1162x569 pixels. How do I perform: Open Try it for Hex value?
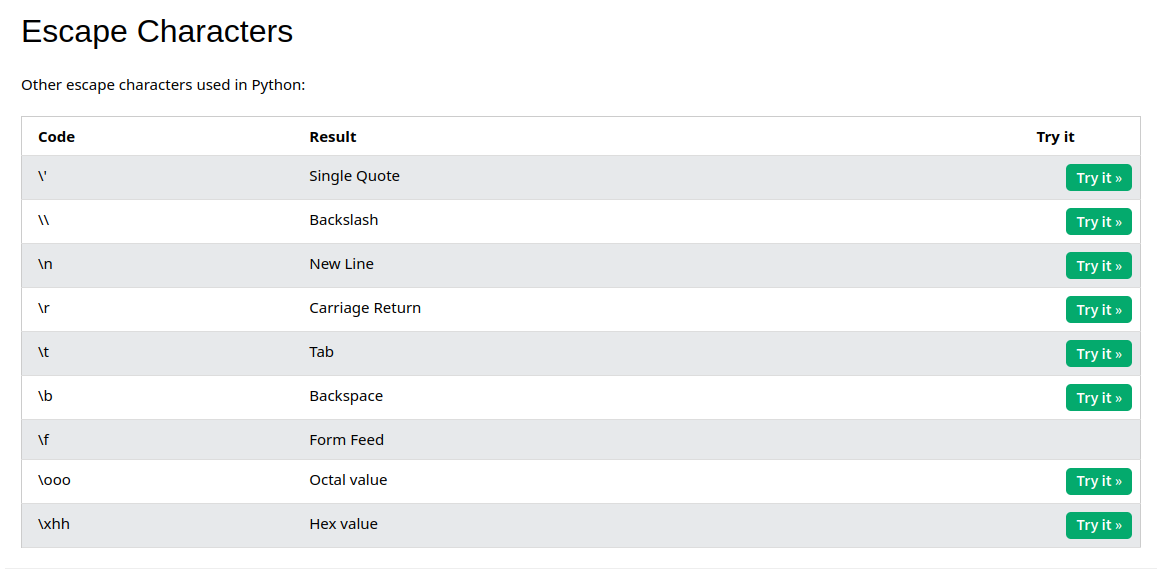point(1098,525)
